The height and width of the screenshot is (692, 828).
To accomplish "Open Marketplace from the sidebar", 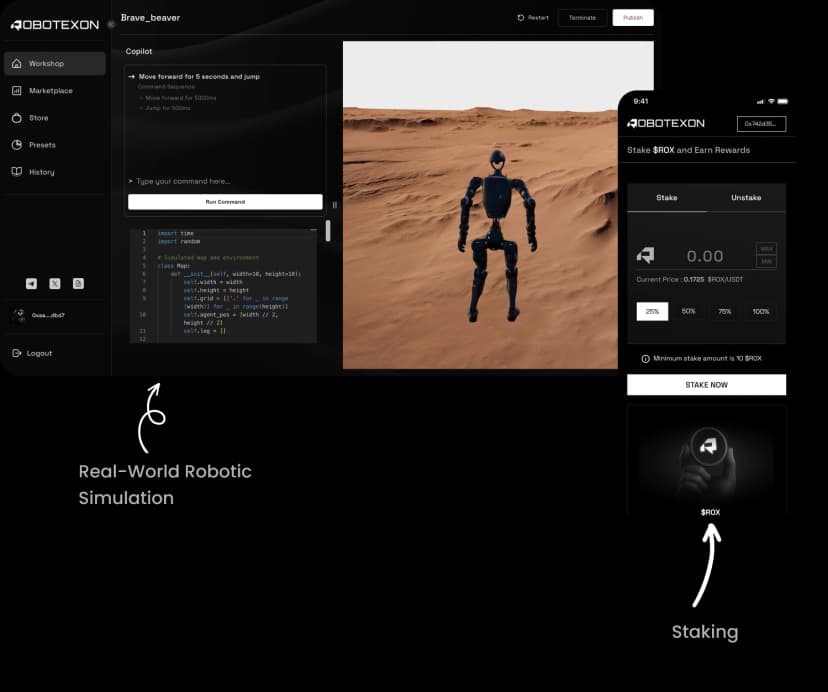I will click(50, 91).
